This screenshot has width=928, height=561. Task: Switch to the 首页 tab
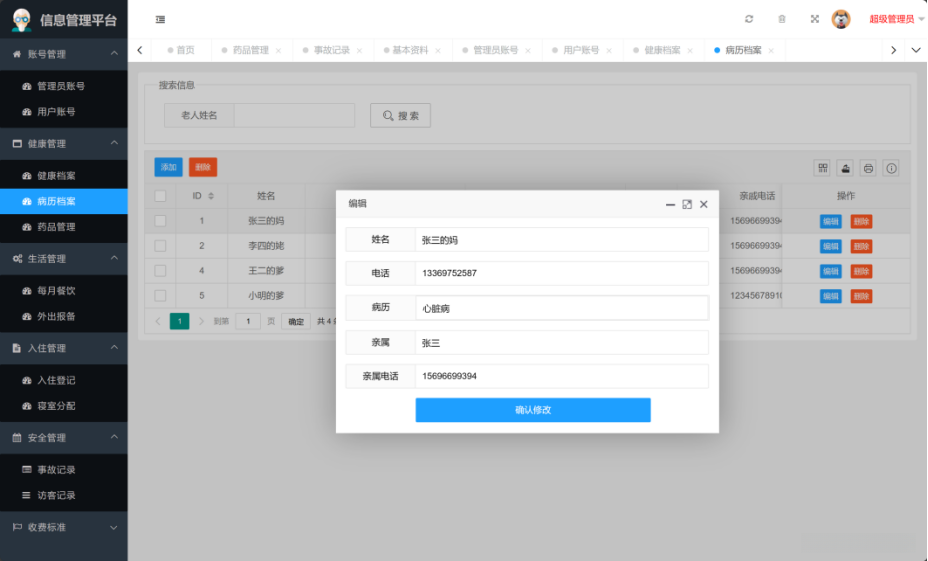pyautogui.click(x=181, y=50)
